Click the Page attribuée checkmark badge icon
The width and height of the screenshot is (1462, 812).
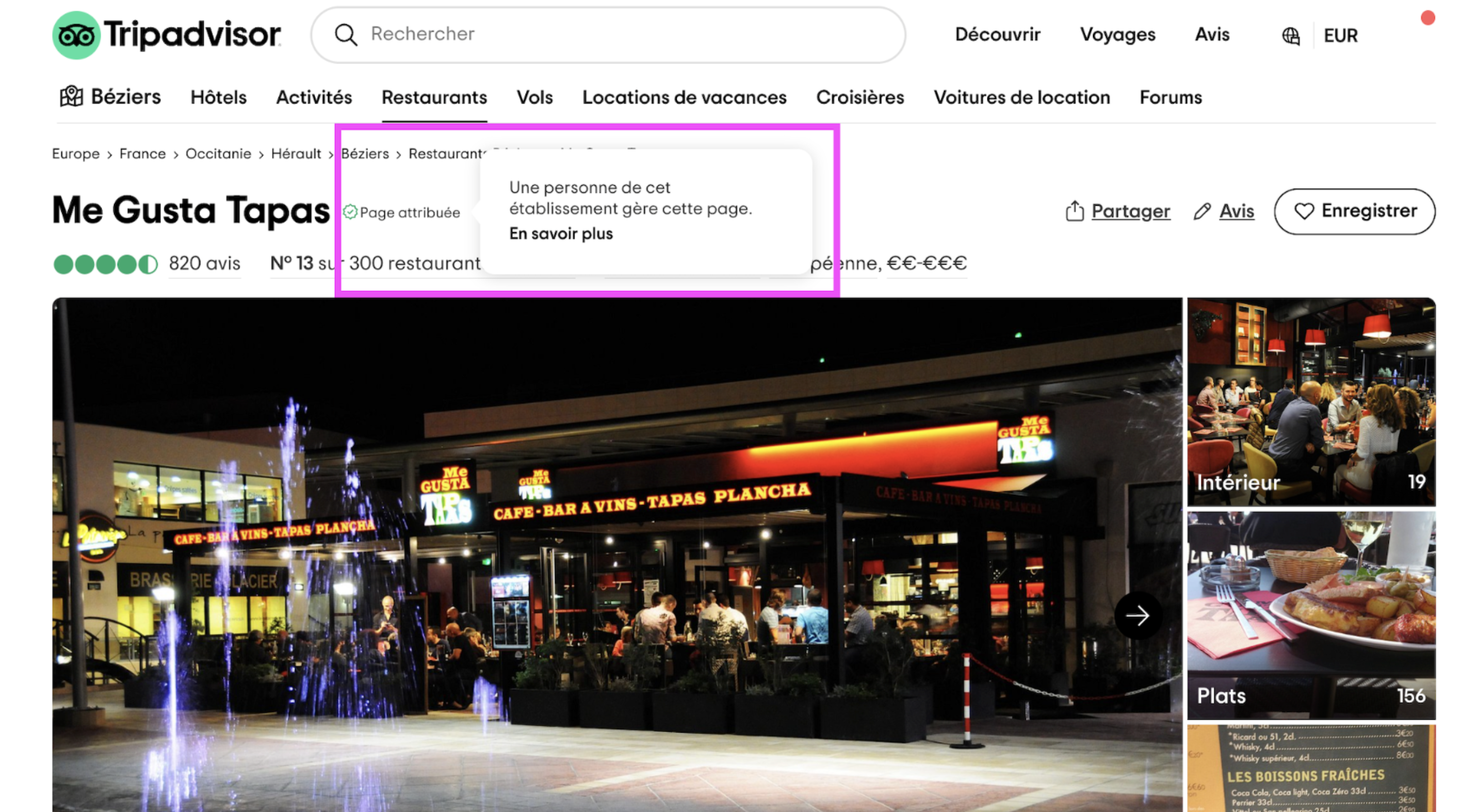point(350,212)
